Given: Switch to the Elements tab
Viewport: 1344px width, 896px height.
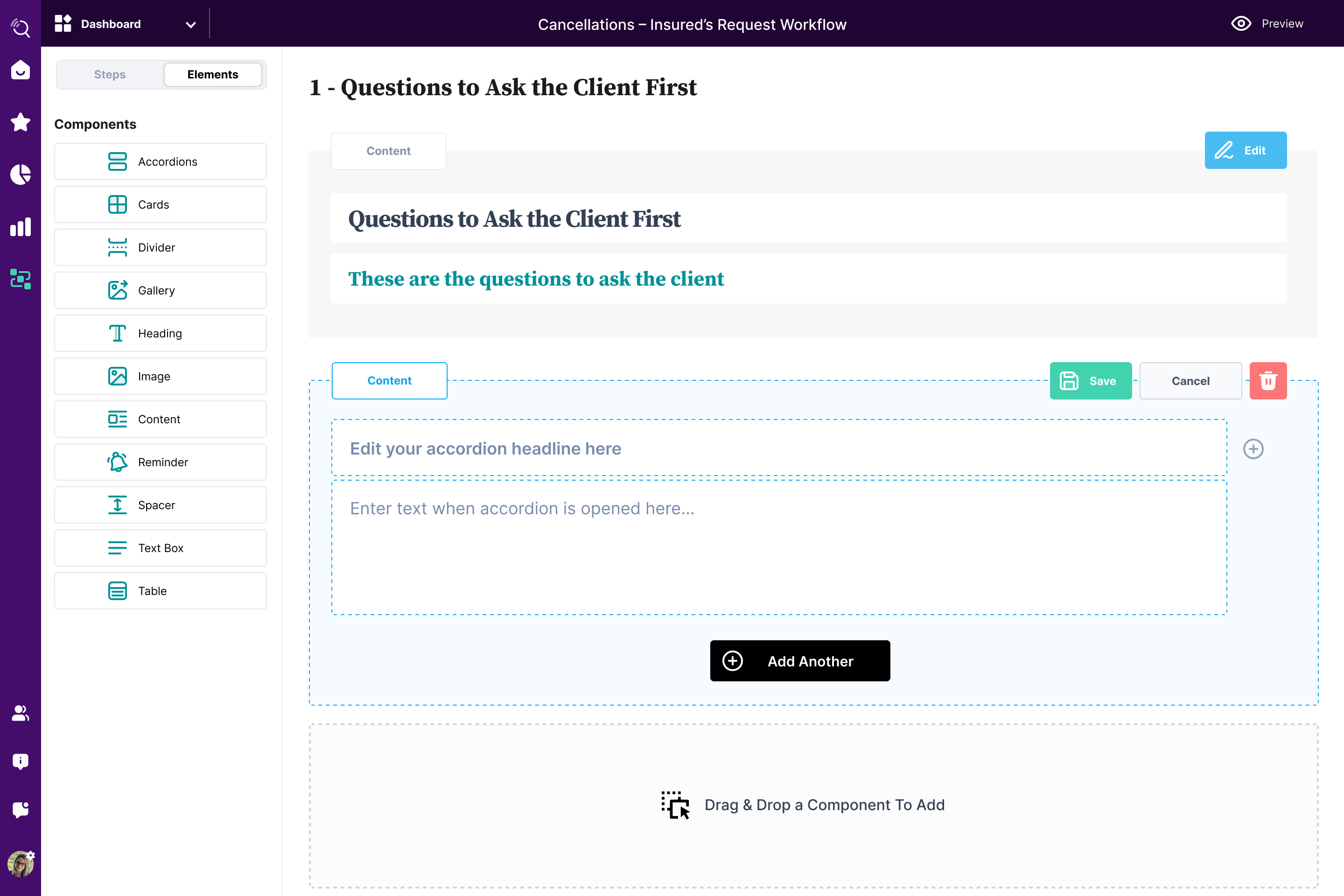Looking at the screenshot, I should pyautogui.click(x=212, y=75).
